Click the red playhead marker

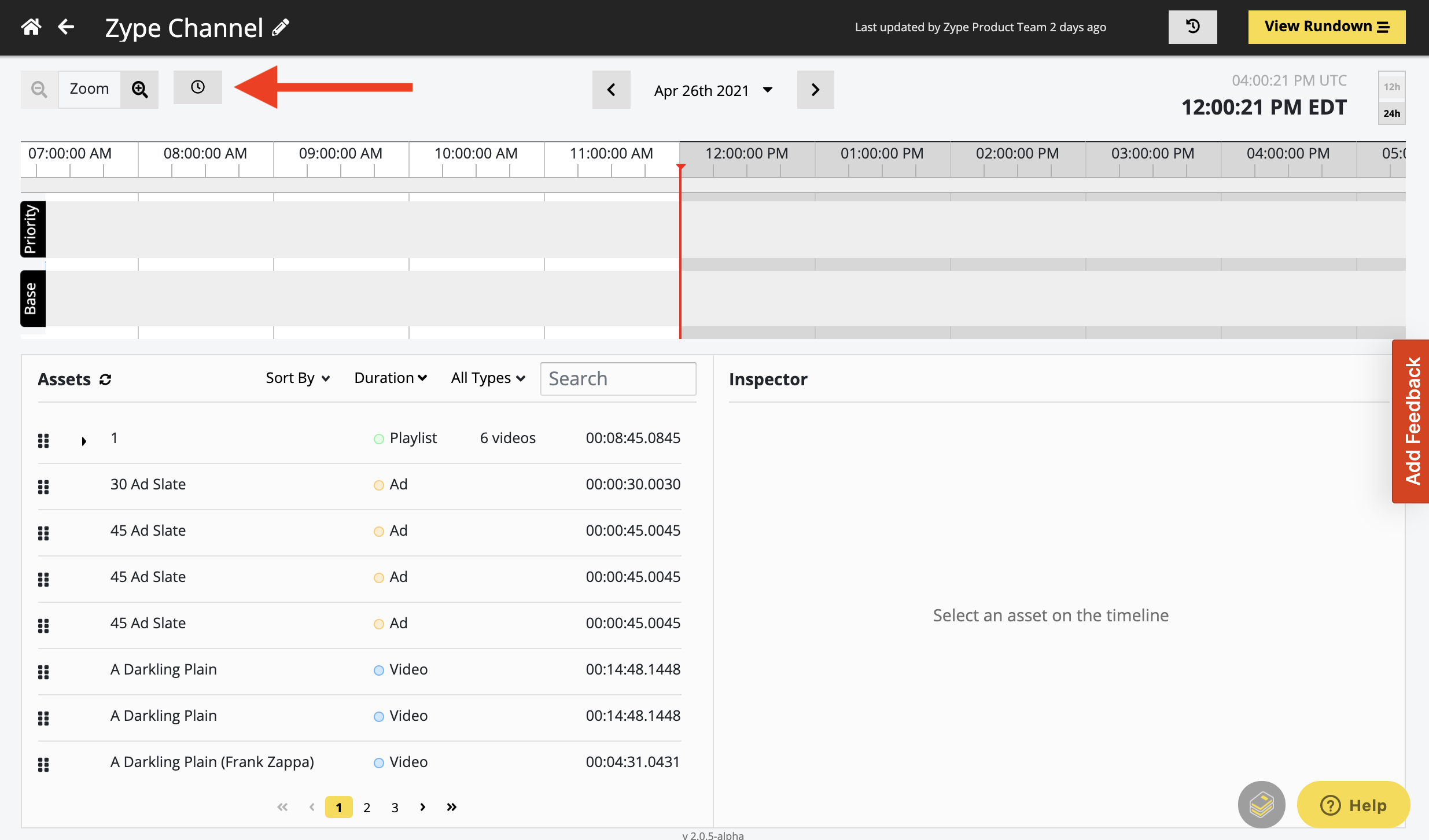click(x=681, y=167)
